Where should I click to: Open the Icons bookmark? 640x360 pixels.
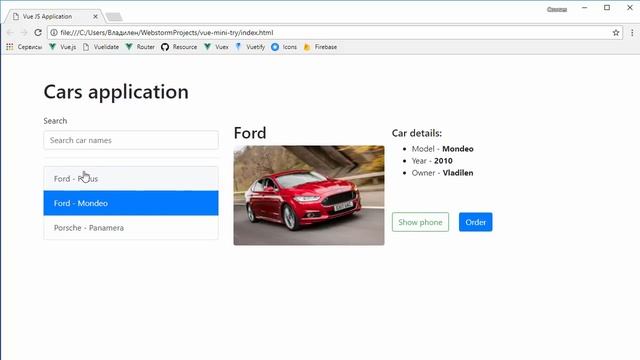[x=284, y=47]
